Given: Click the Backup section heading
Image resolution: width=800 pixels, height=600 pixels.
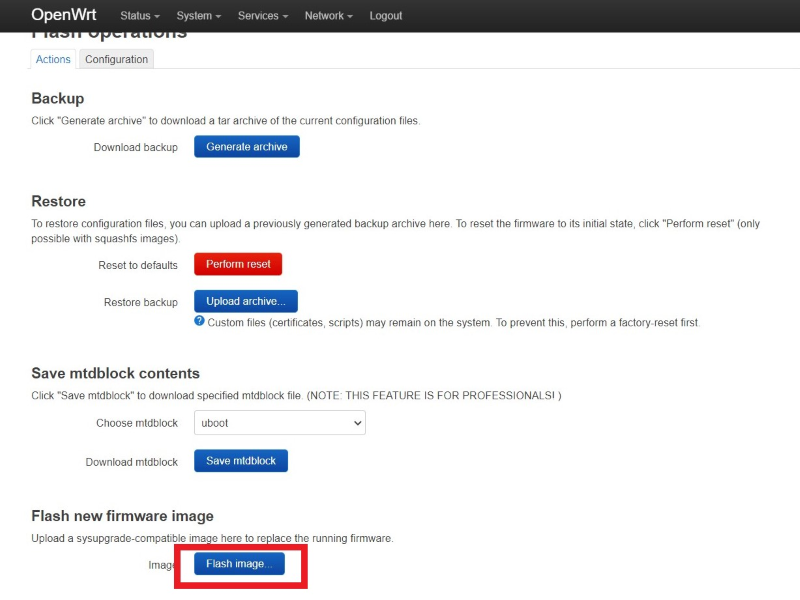Looking at the screenshot, I should pos(58,98).
